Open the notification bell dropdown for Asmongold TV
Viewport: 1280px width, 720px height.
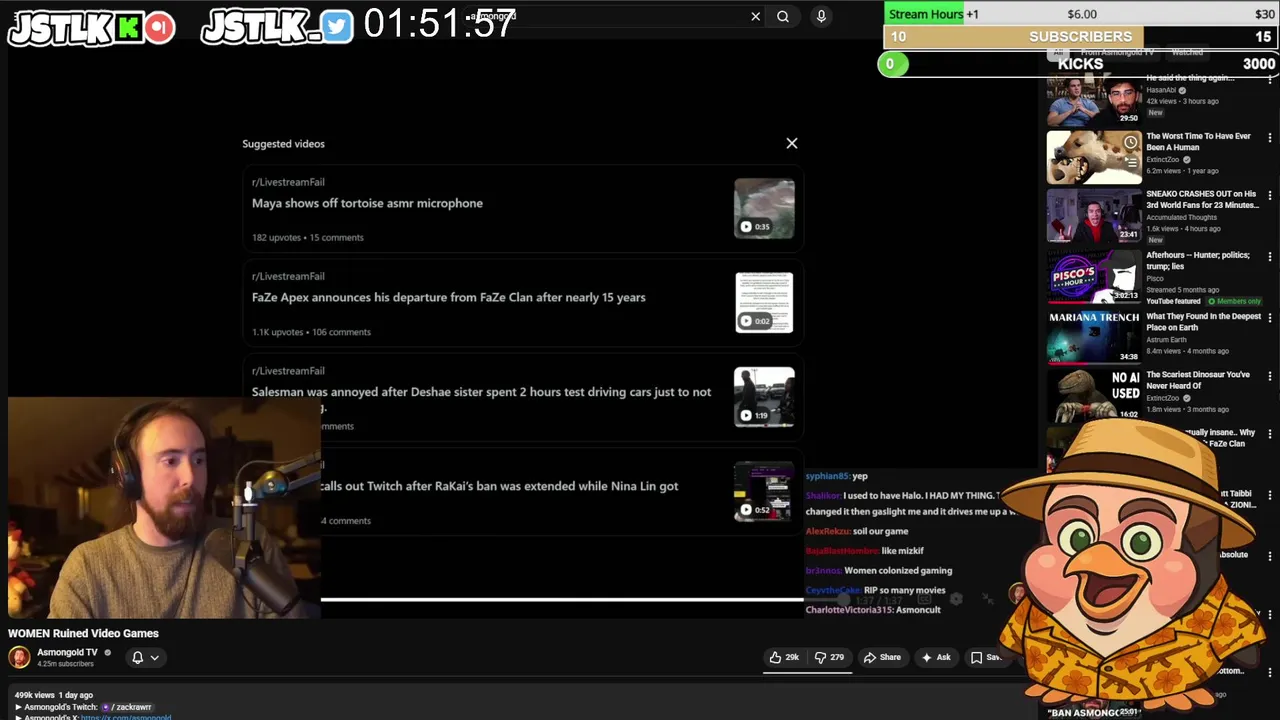click(145, 657)
